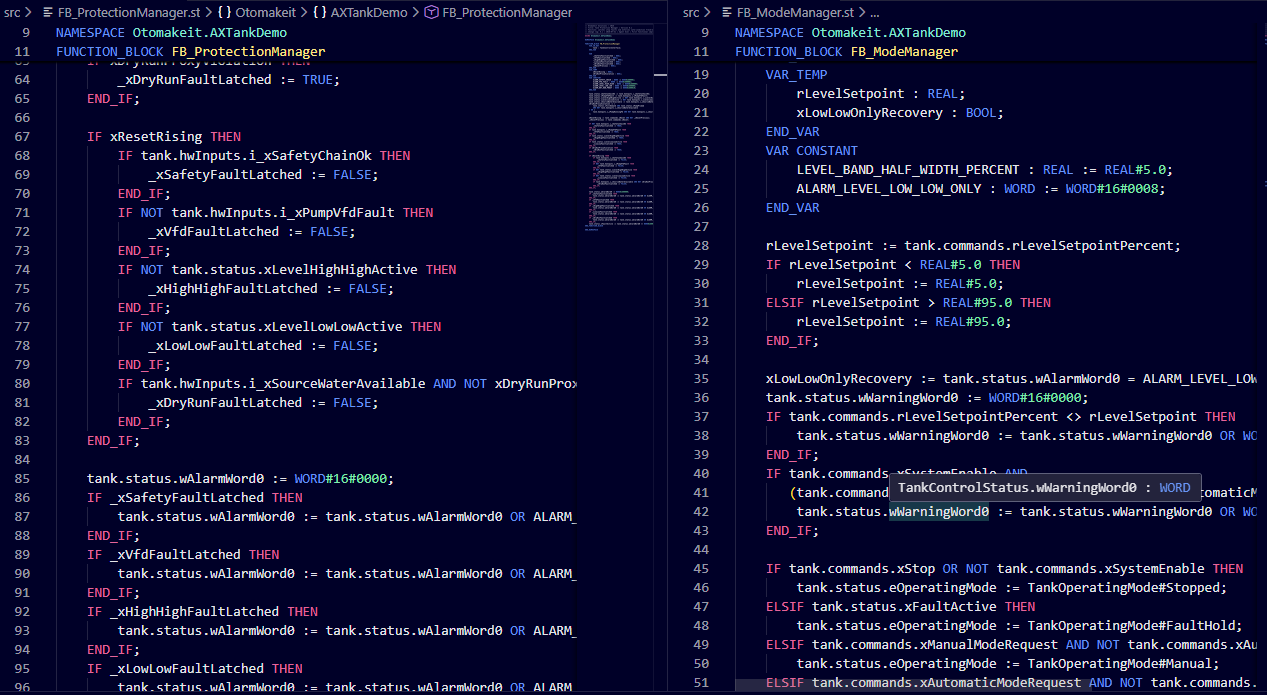Image resolution: width=1267 pixels, height=695 pixels.
Task: Click the class symbol icon before FB_ProtectionManager breadcrumb
Action: [x=431, y=13]
